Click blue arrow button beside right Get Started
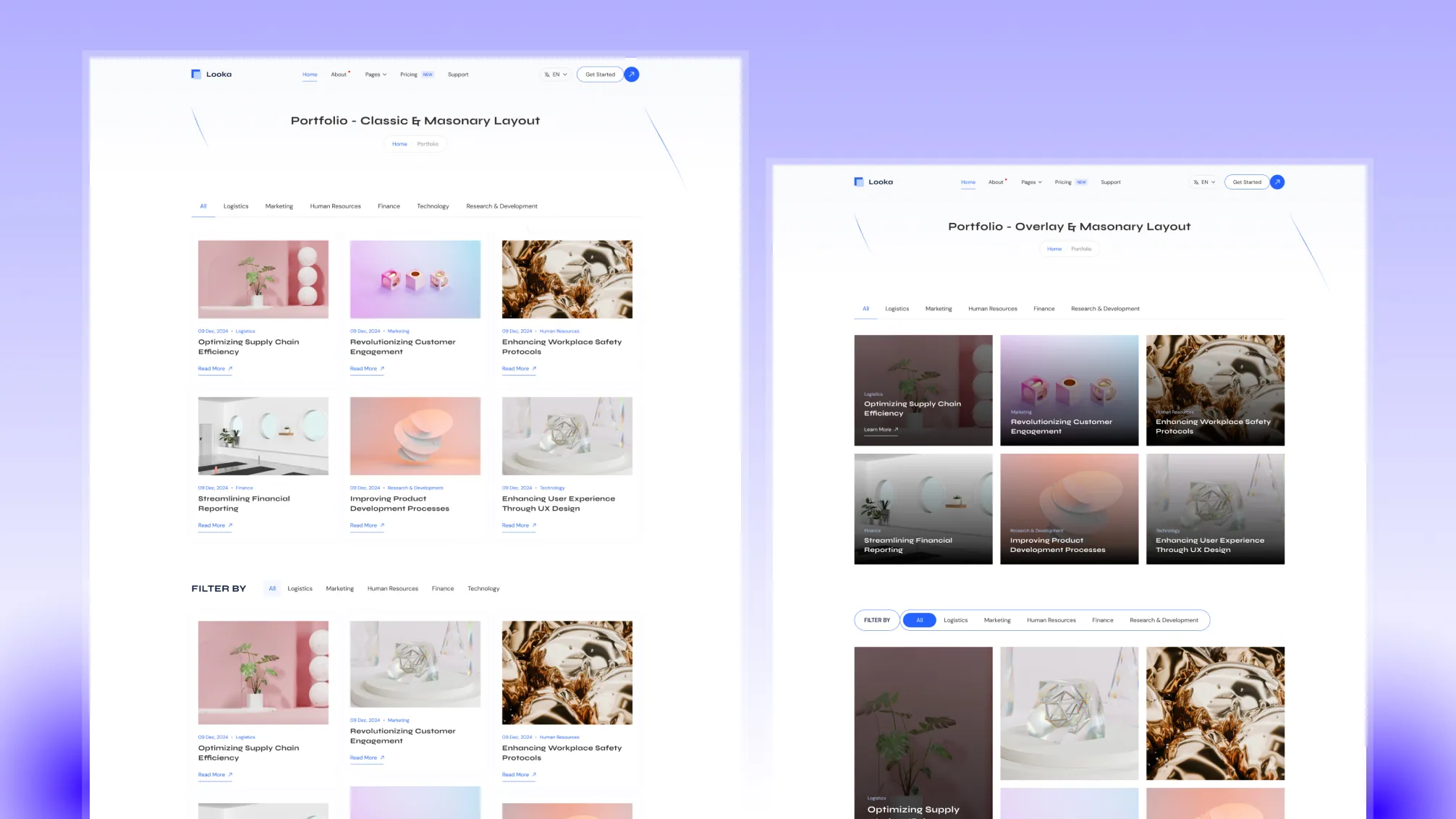 (x=1277, y=182)
